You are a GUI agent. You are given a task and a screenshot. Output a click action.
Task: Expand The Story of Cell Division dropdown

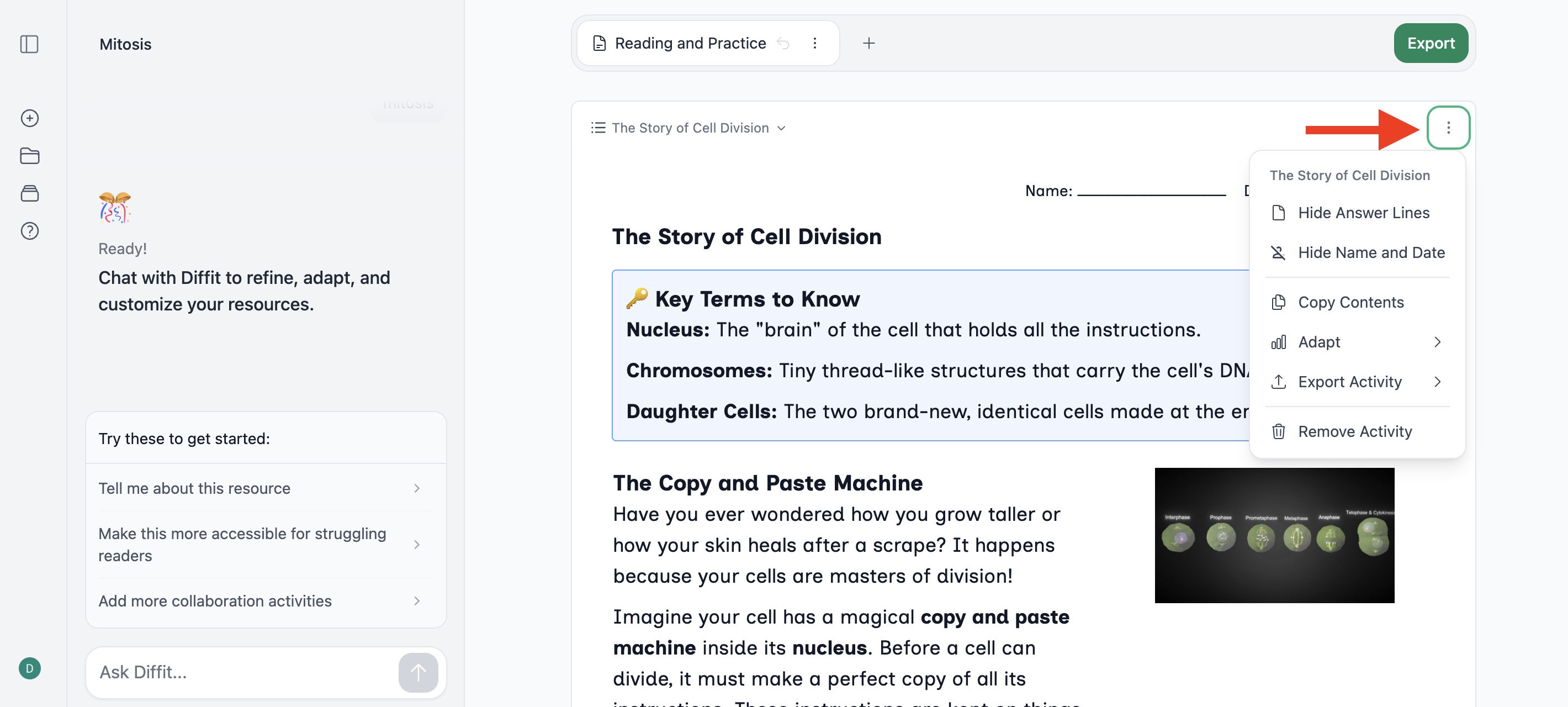pyautogui.click(x=688, y=128)
